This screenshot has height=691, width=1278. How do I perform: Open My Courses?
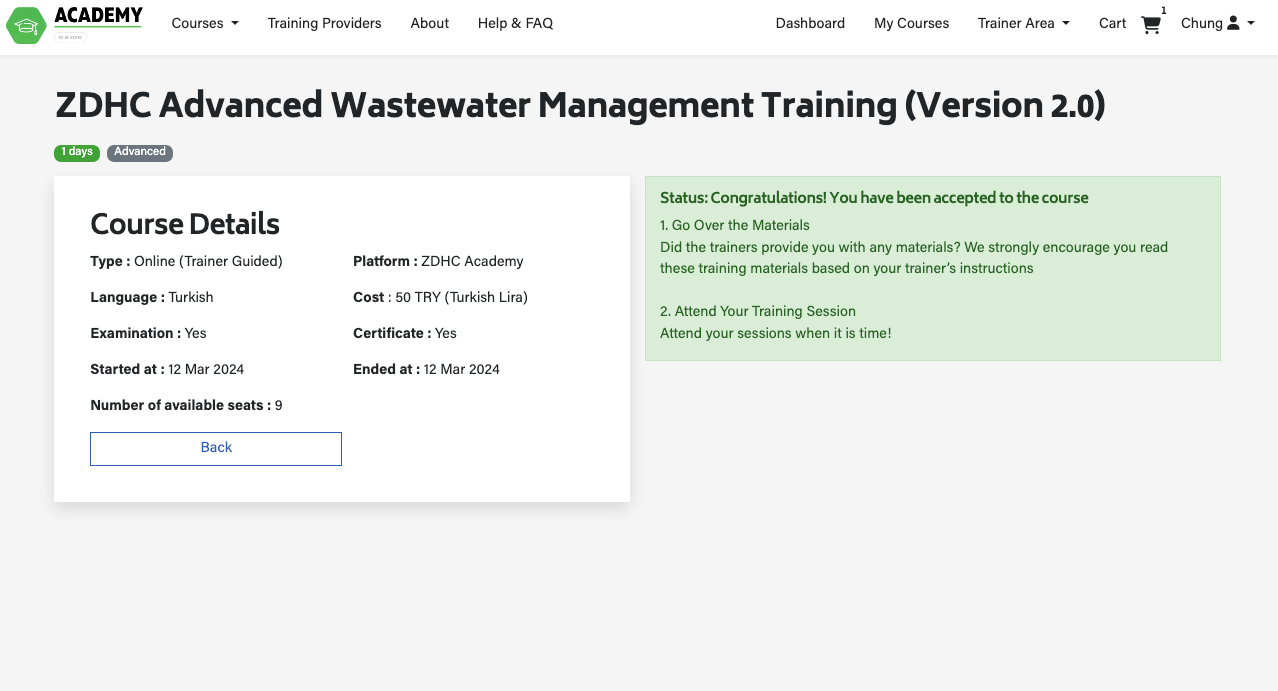pyautogui.click(x=911, y=23)
